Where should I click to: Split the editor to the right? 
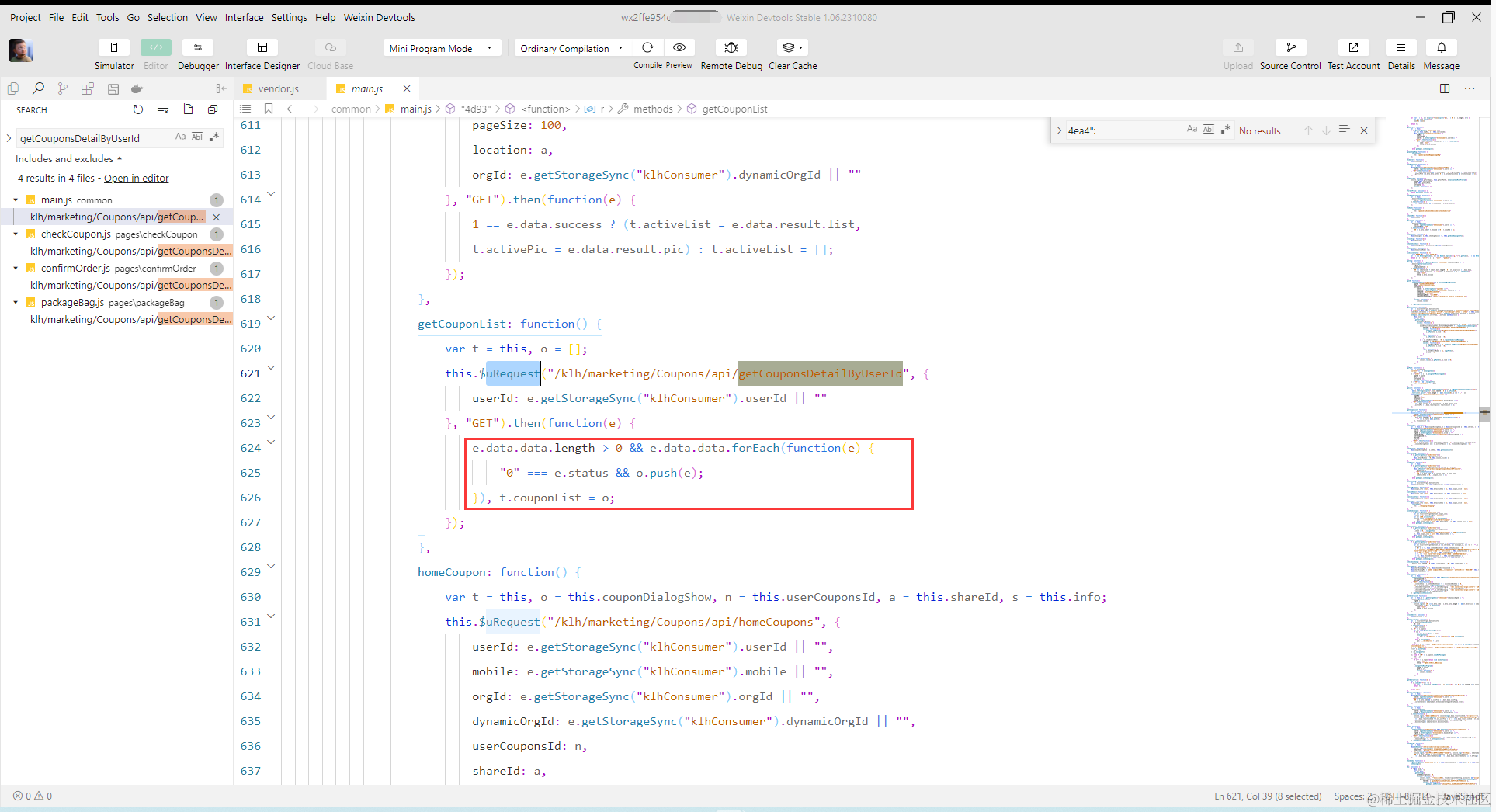pos(1445,88)
